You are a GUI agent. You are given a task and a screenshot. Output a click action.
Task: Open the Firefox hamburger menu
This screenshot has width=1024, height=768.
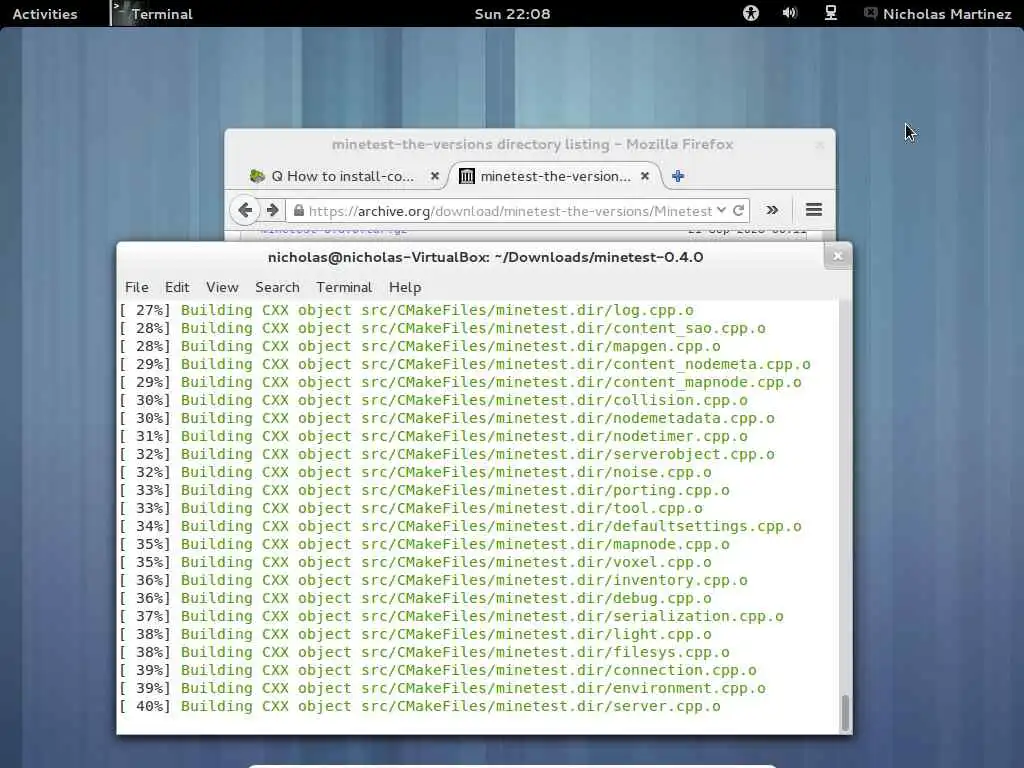(814, 210)
